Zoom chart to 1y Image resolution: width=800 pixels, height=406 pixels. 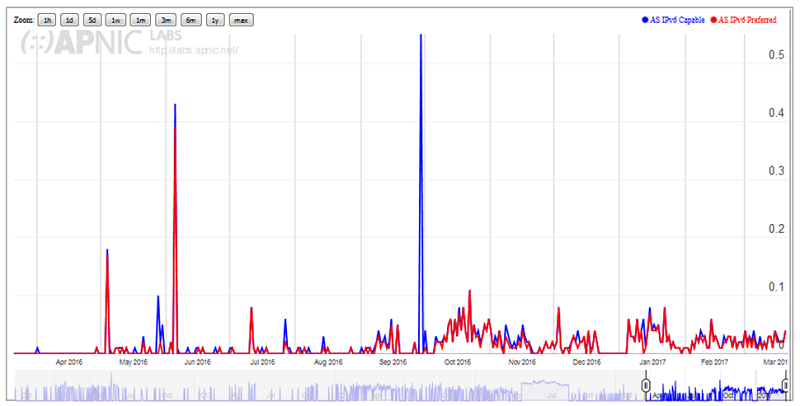tap(213, 20)
